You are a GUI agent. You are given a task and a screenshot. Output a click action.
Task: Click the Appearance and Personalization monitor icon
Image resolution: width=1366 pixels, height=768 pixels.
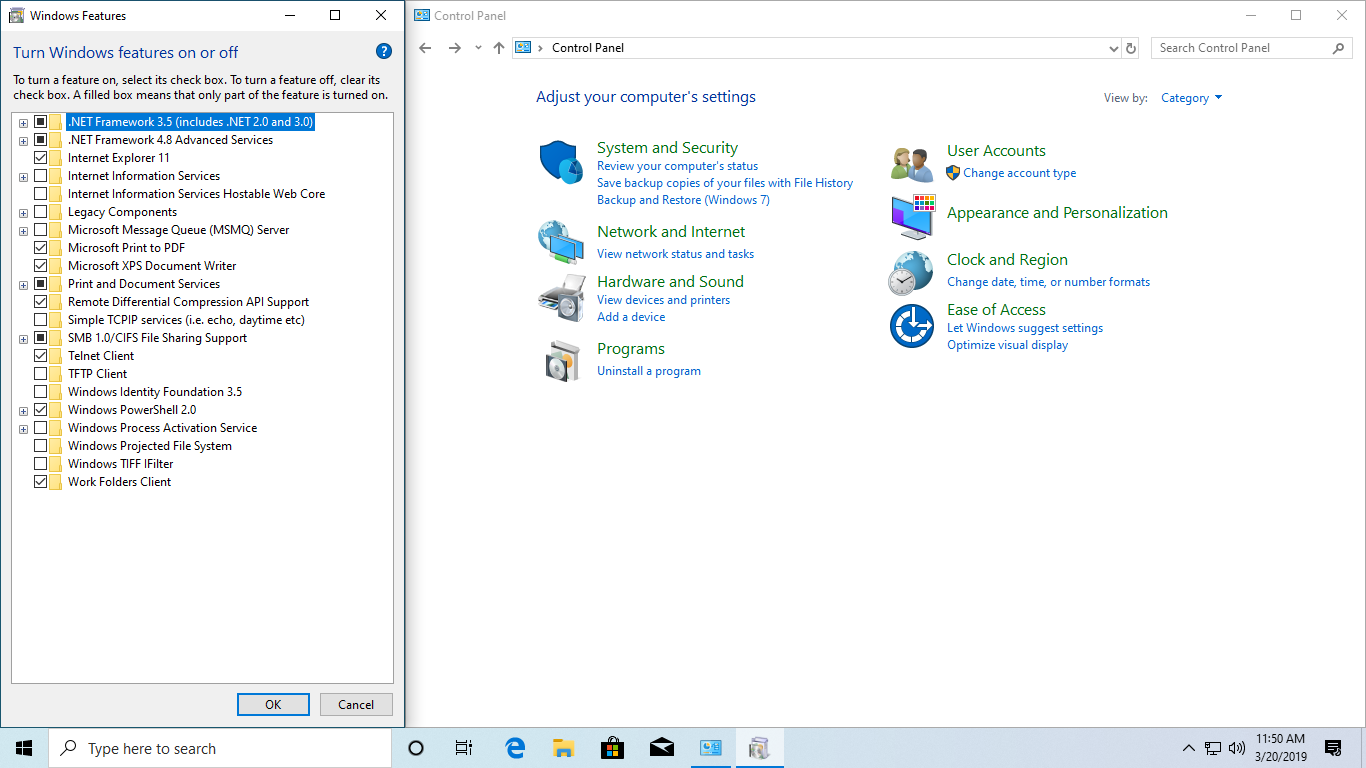pyautogui.click(x=912, y=217)
